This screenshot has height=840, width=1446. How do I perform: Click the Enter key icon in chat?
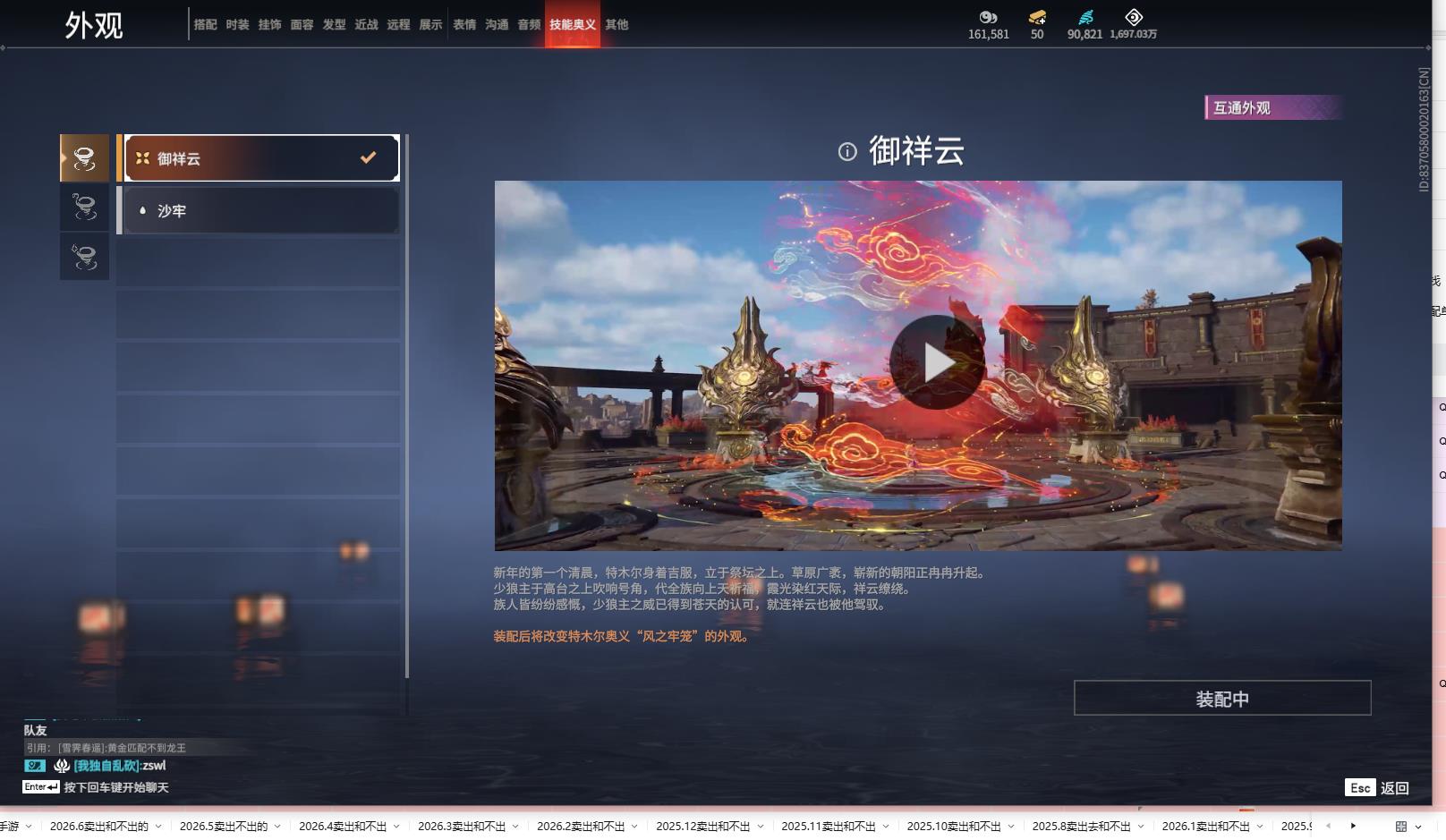click(x=41, y=787)
